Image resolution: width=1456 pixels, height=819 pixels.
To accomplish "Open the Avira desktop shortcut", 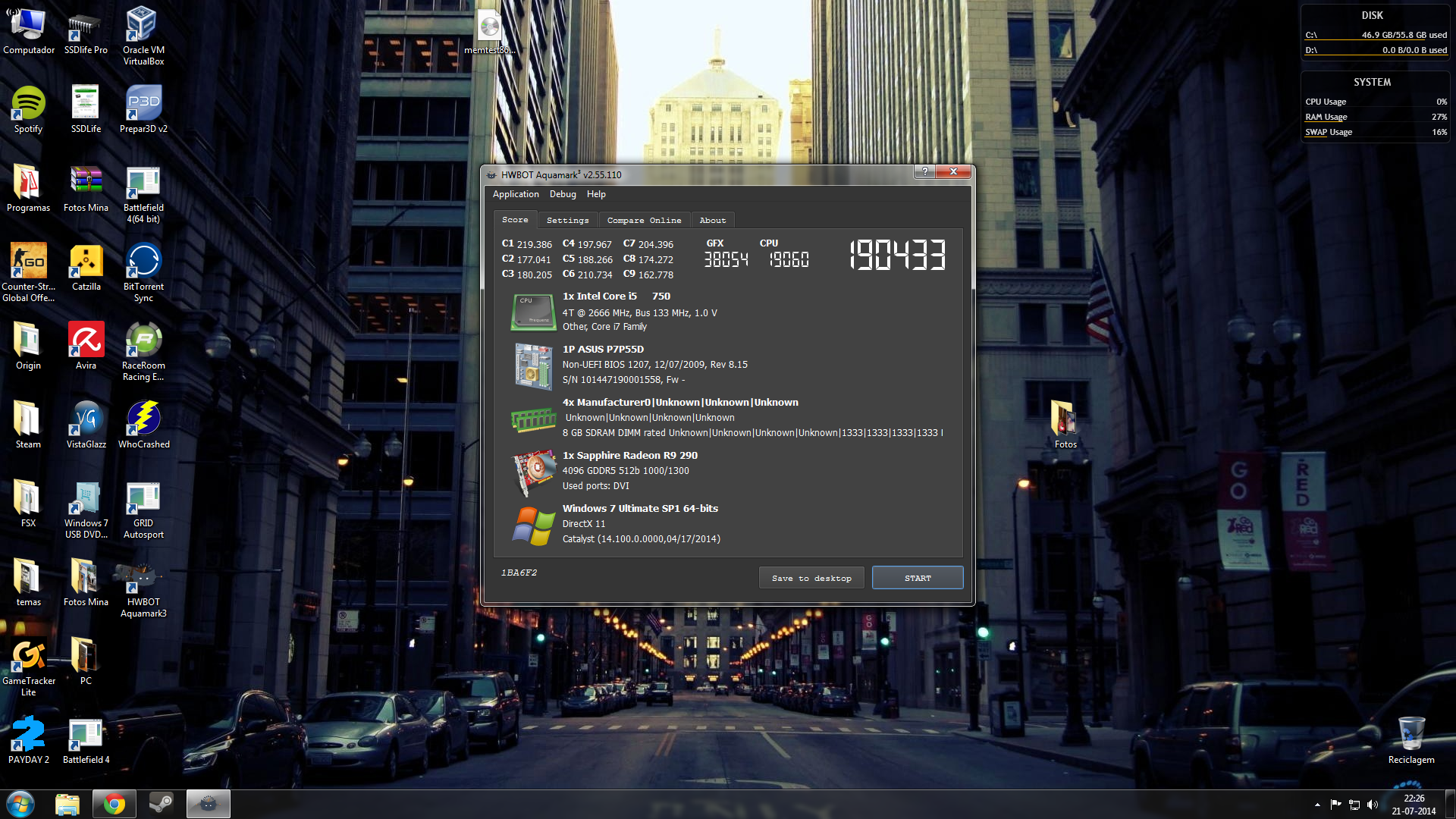I will pyautogui.click(x=86, y=347).
